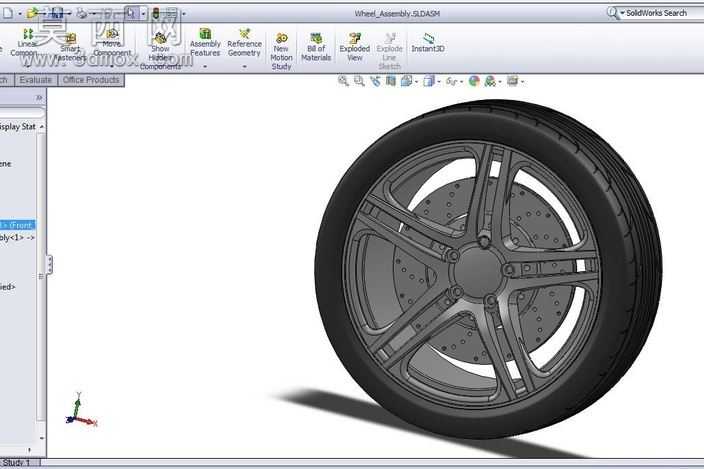This screenshot has width=704, height=469.
Task: Open the Reference Geometry tool
Action: 244,43
